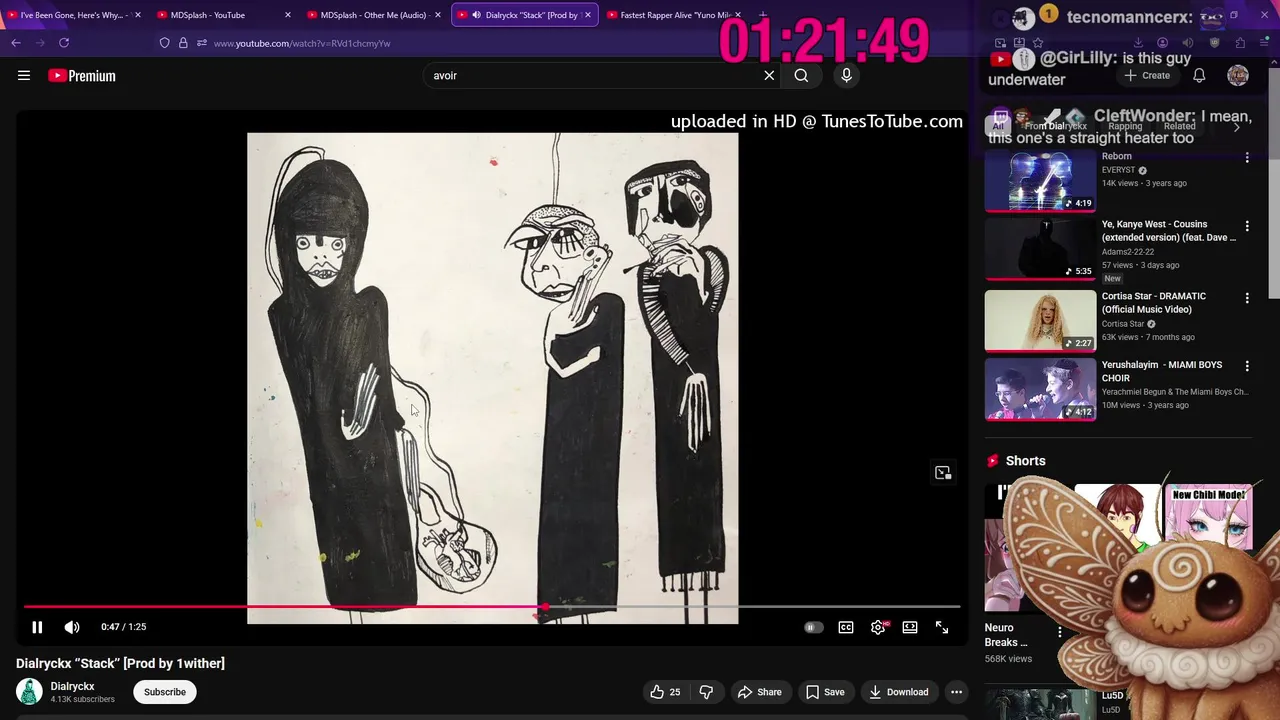This screenshot has height=720, width=1280.
Task: Toggle closed captions CC
Action: (x=846, y=627)
